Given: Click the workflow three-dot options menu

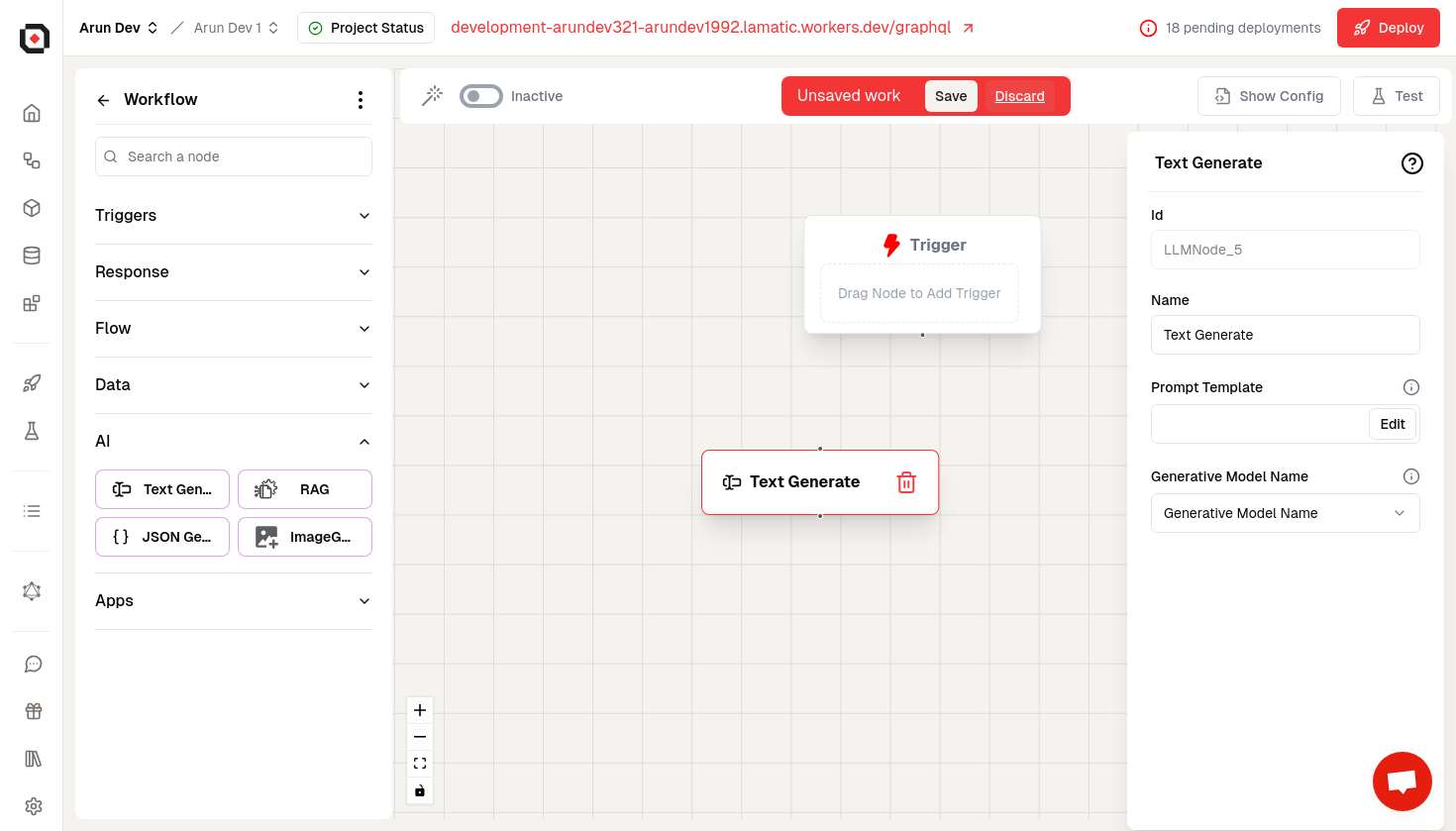Looking at the screenshot, I should pyautogui.click(x=360, y=100).
